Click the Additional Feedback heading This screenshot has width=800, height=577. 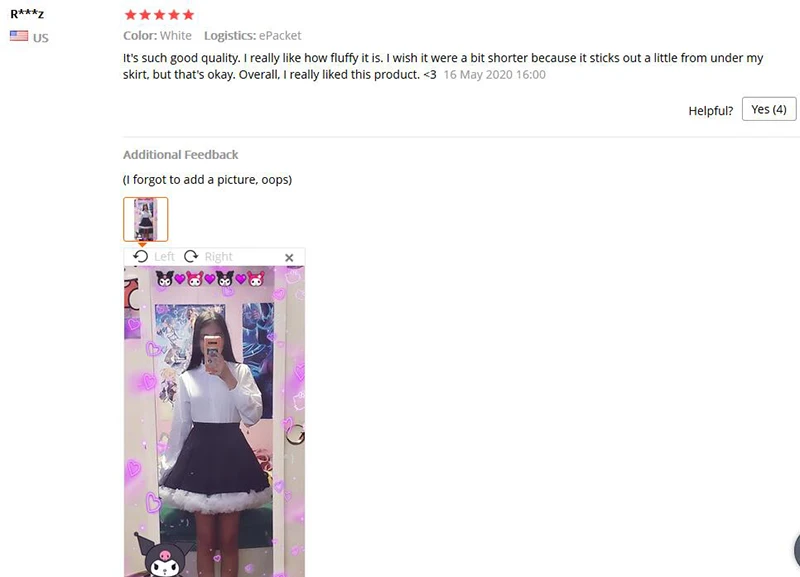pos(181,155)
